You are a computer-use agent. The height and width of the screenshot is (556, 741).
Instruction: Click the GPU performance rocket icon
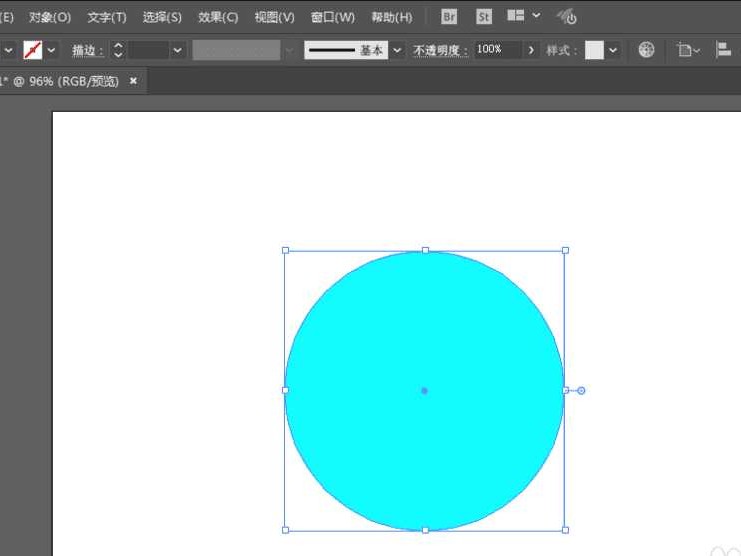click(x=567, y=17)
